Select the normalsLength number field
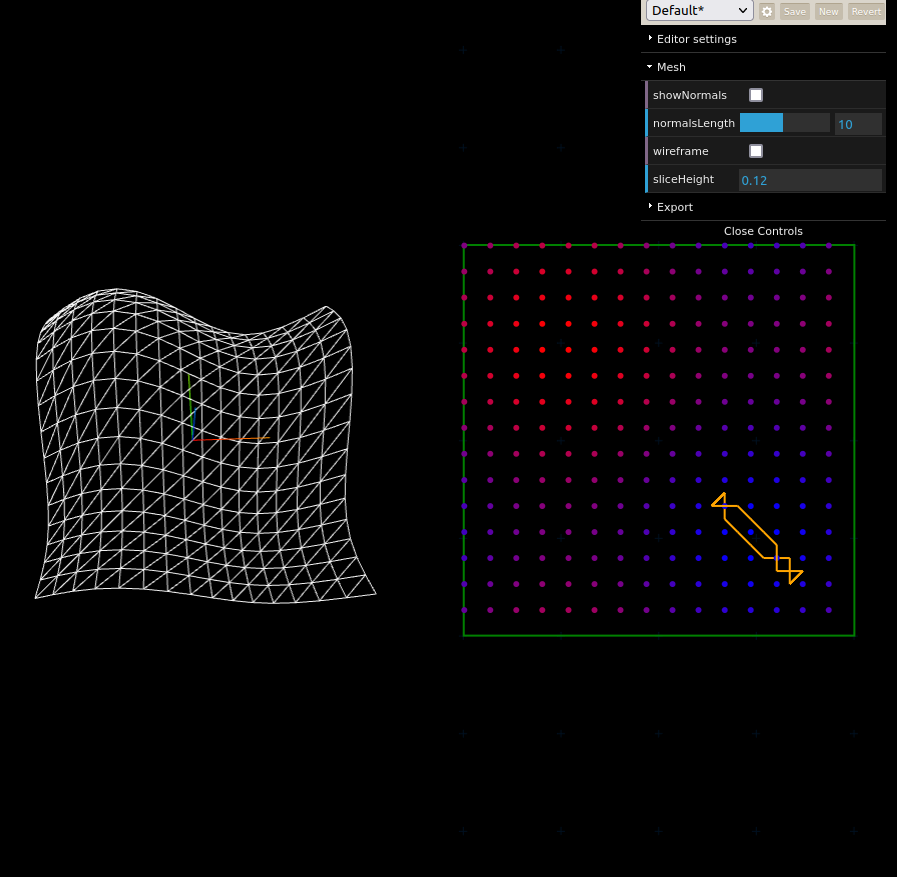The image size is (897, 877). 858,124
